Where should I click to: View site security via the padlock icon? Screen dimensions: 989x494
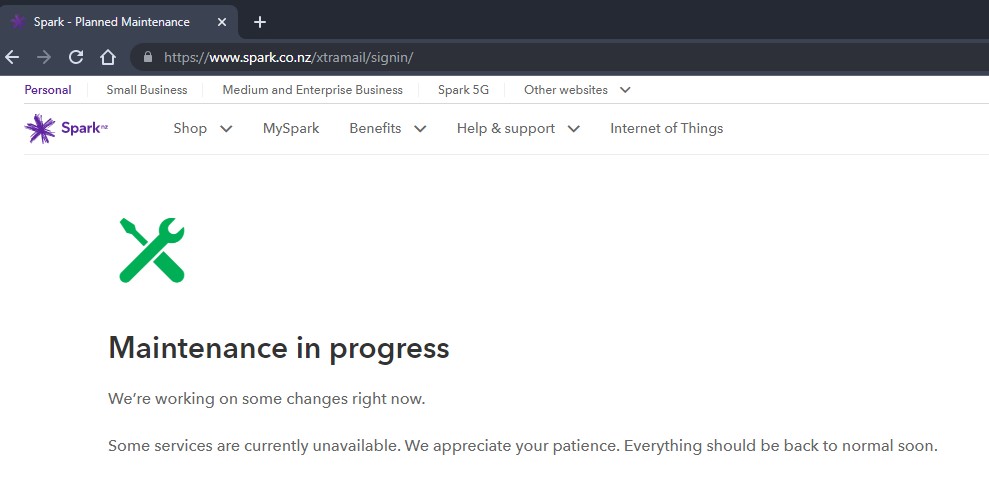(148, 57)
